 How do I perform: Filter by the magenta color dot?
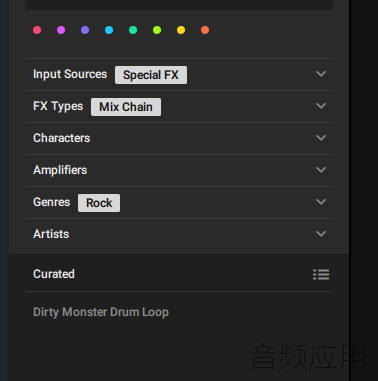click(x=61, y=30)
